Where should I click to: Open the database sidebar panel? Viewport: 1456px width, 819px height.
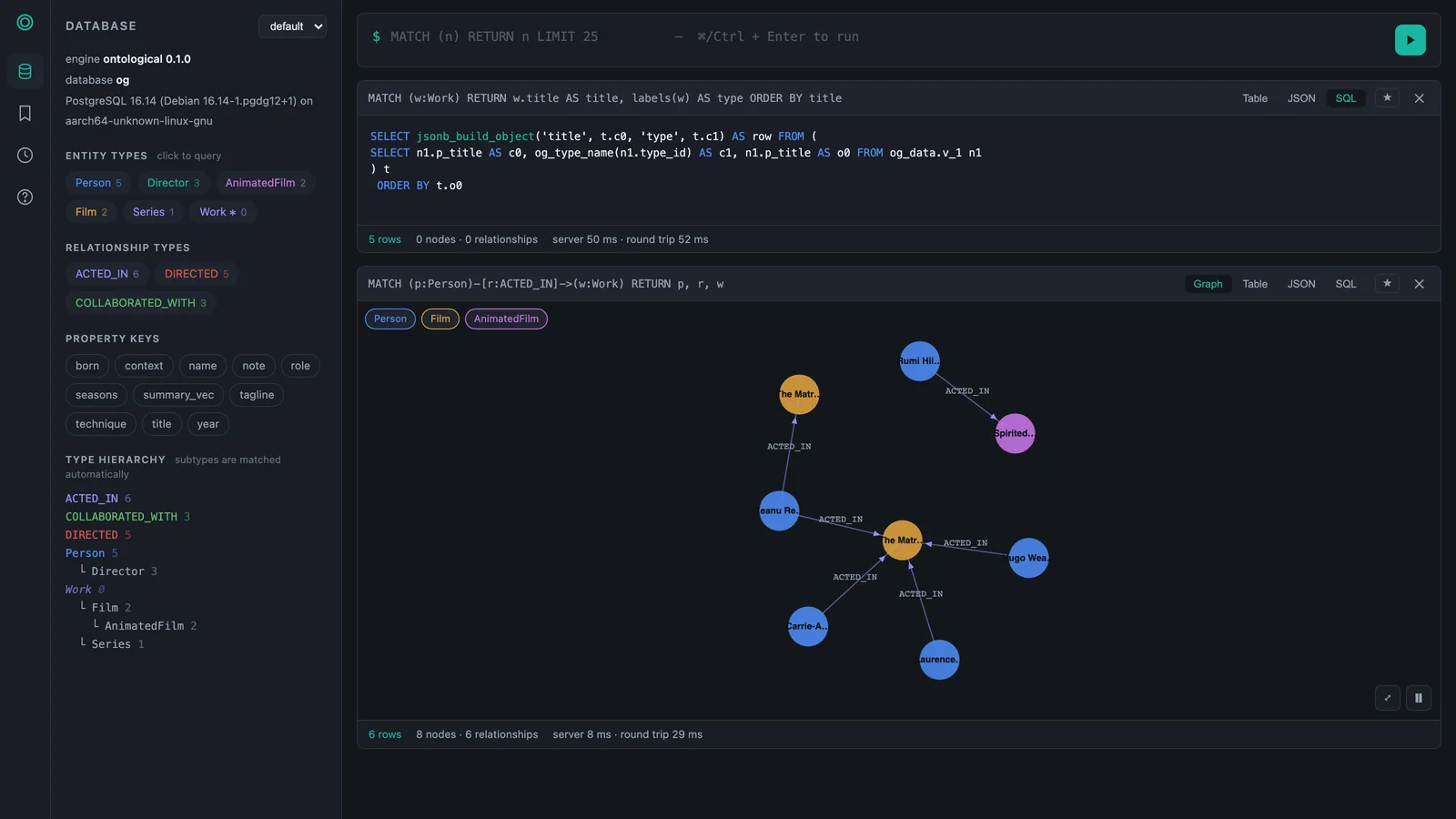[25, 71]
